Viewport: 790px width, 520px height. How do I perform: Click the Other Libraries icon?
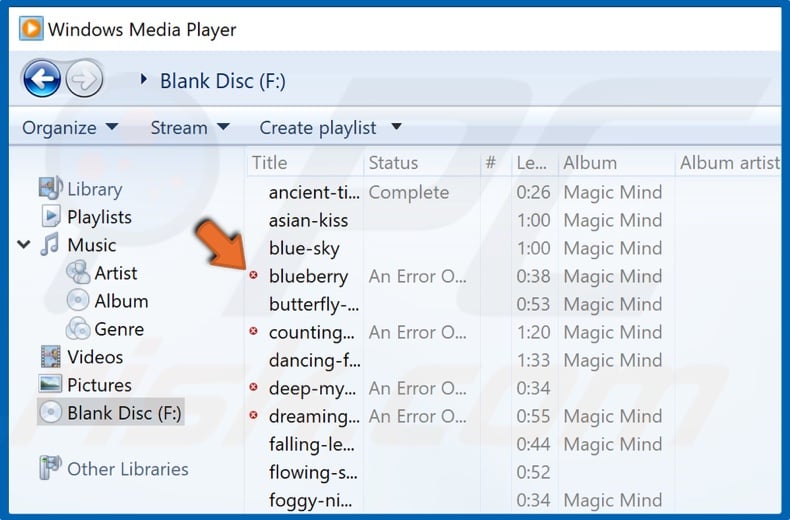point(50,468)
